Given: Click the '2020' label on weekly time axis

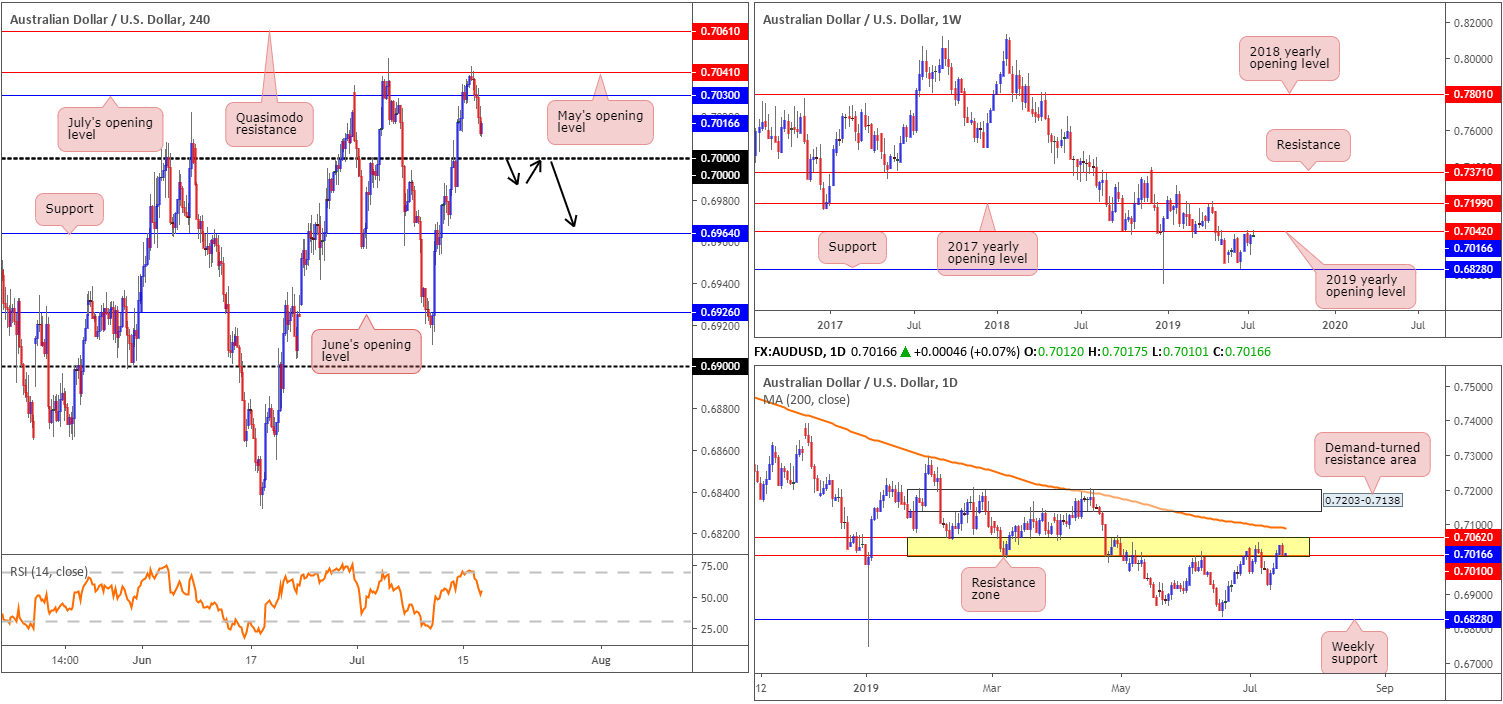Looking at the screenshot, I should 1333,325.
